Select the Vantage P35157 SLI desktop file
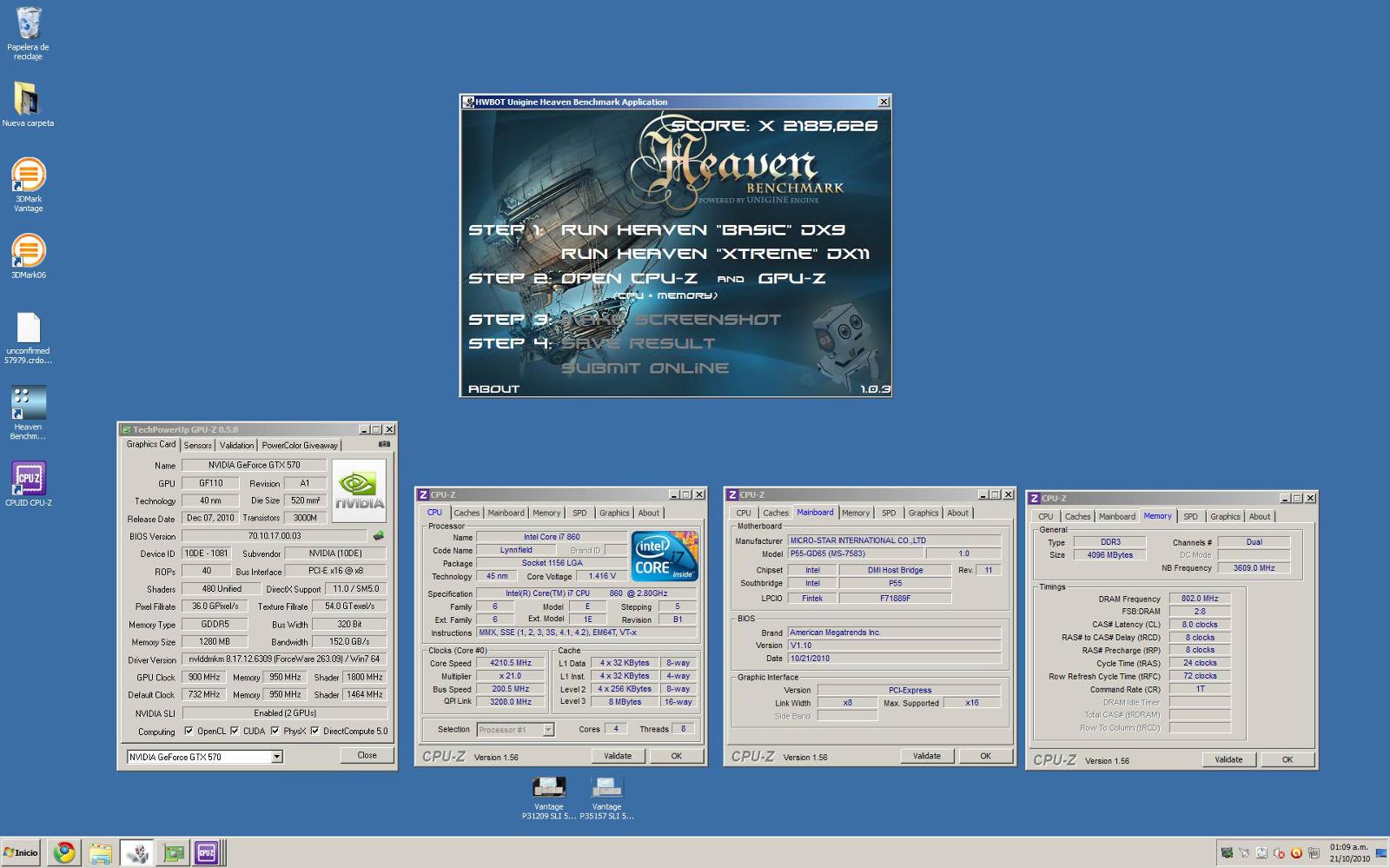The image size is (1390, 868). (606, 798)
